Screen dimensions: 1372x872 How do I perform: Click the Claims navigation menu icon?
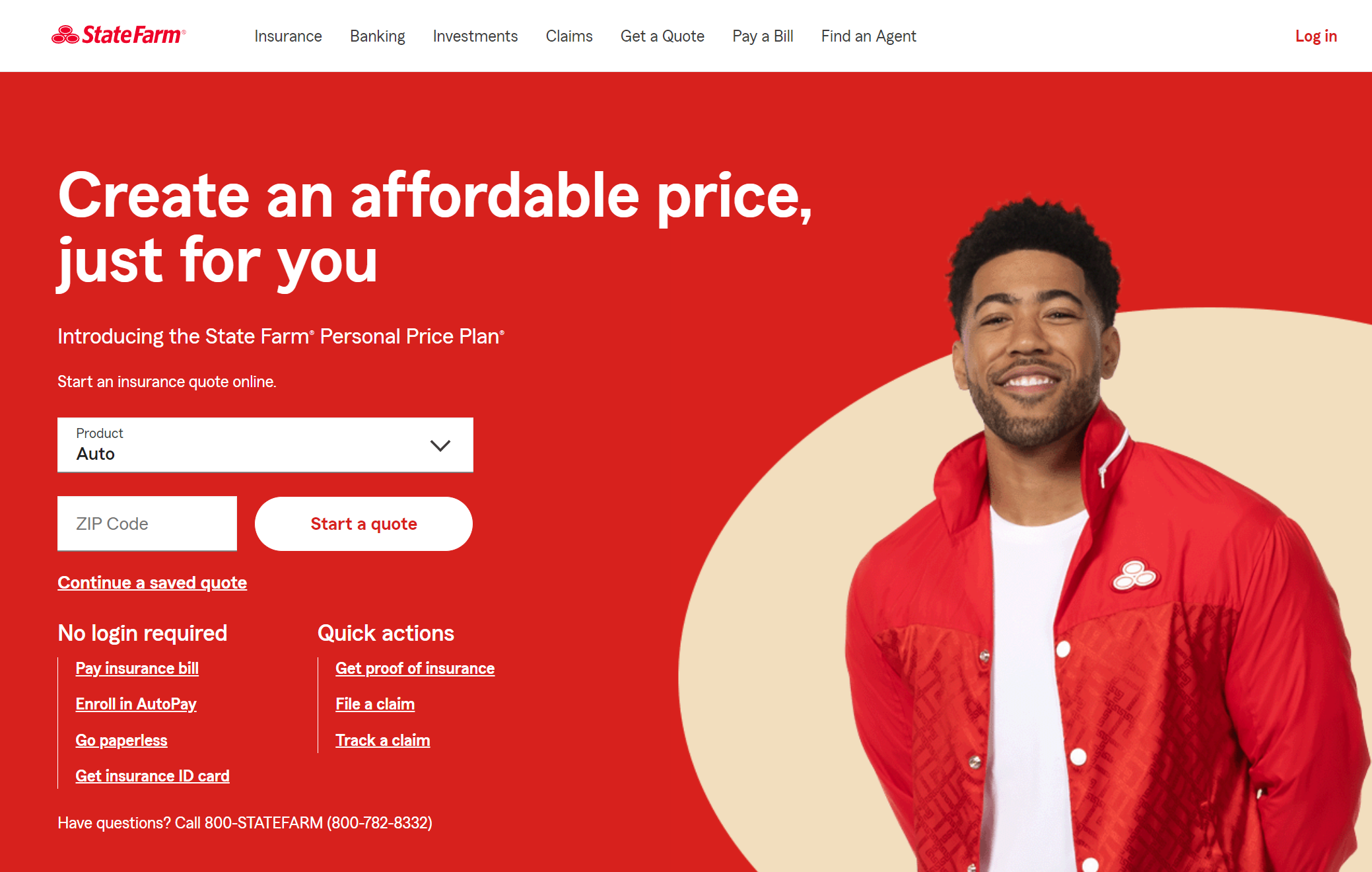[569, 36]
